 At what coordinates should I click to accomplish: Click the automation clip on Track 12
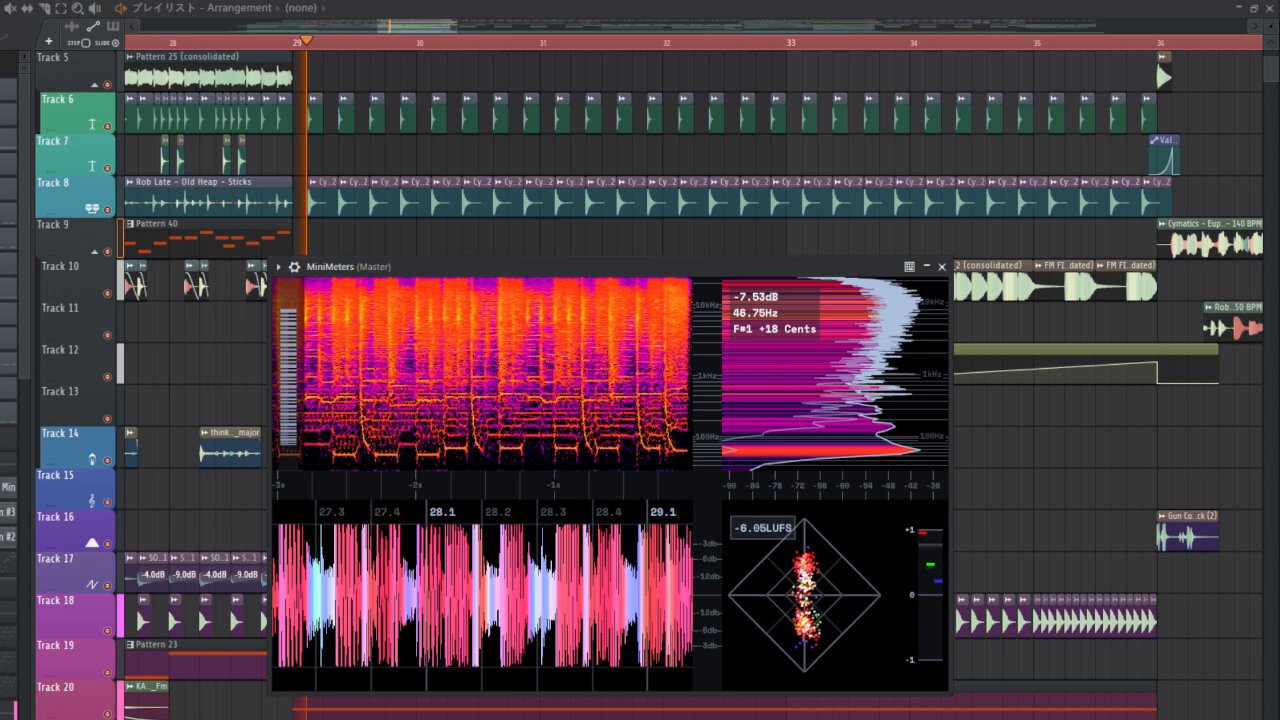tap(1086, 364)
